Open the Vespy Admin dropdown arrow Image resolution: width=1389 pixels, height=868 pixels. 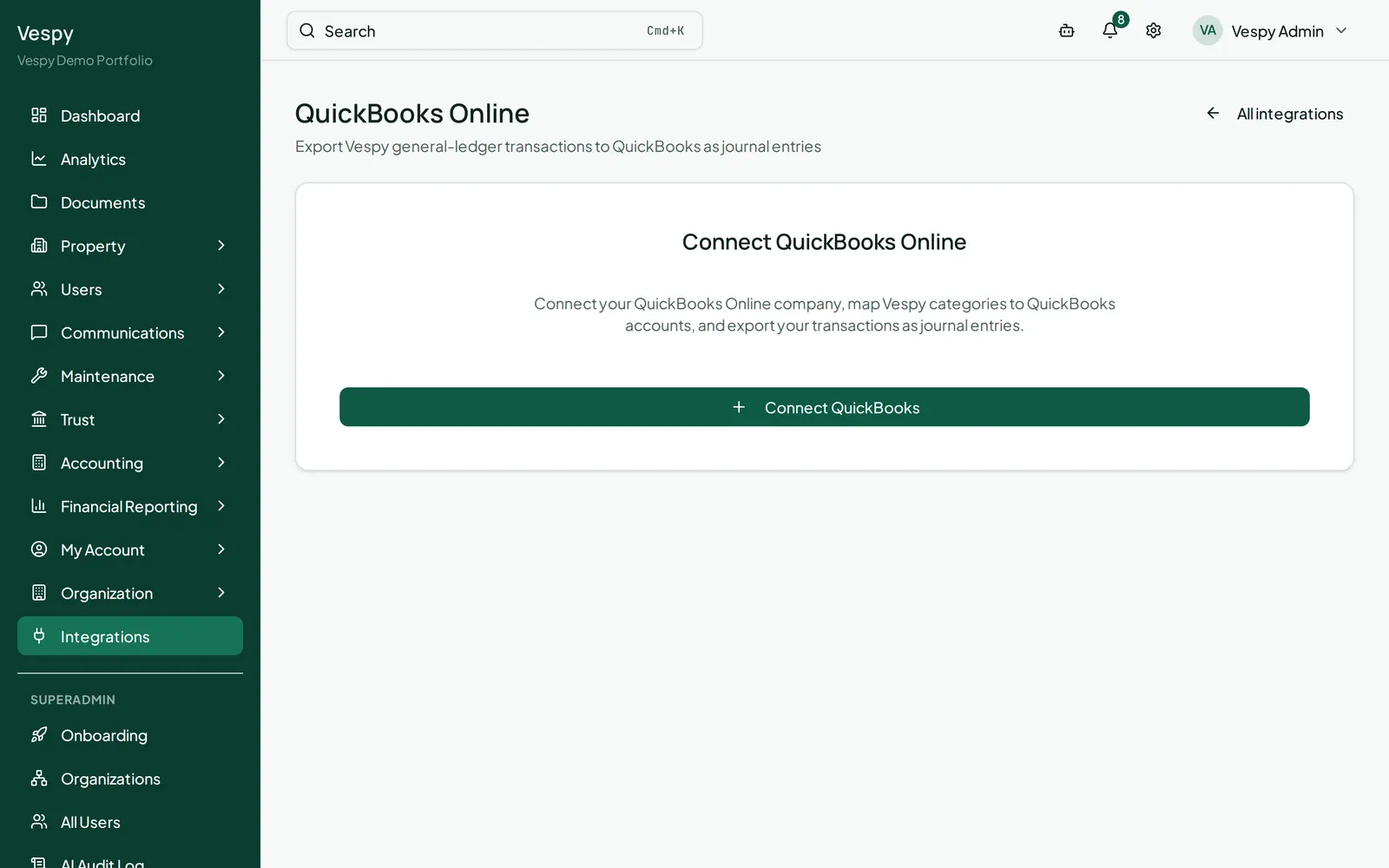[1341, 30]
